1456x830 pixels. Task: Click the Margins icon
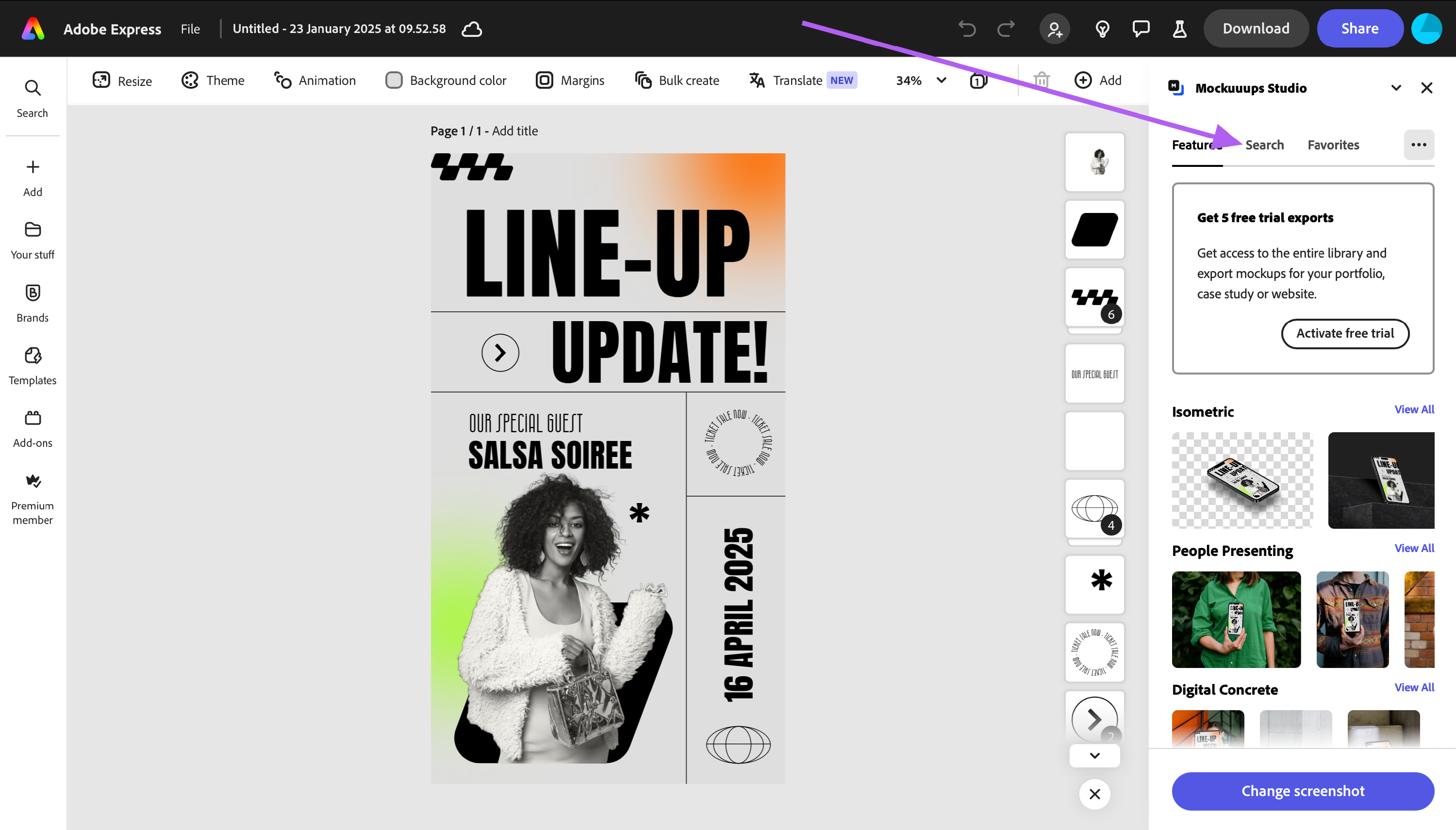545,81
